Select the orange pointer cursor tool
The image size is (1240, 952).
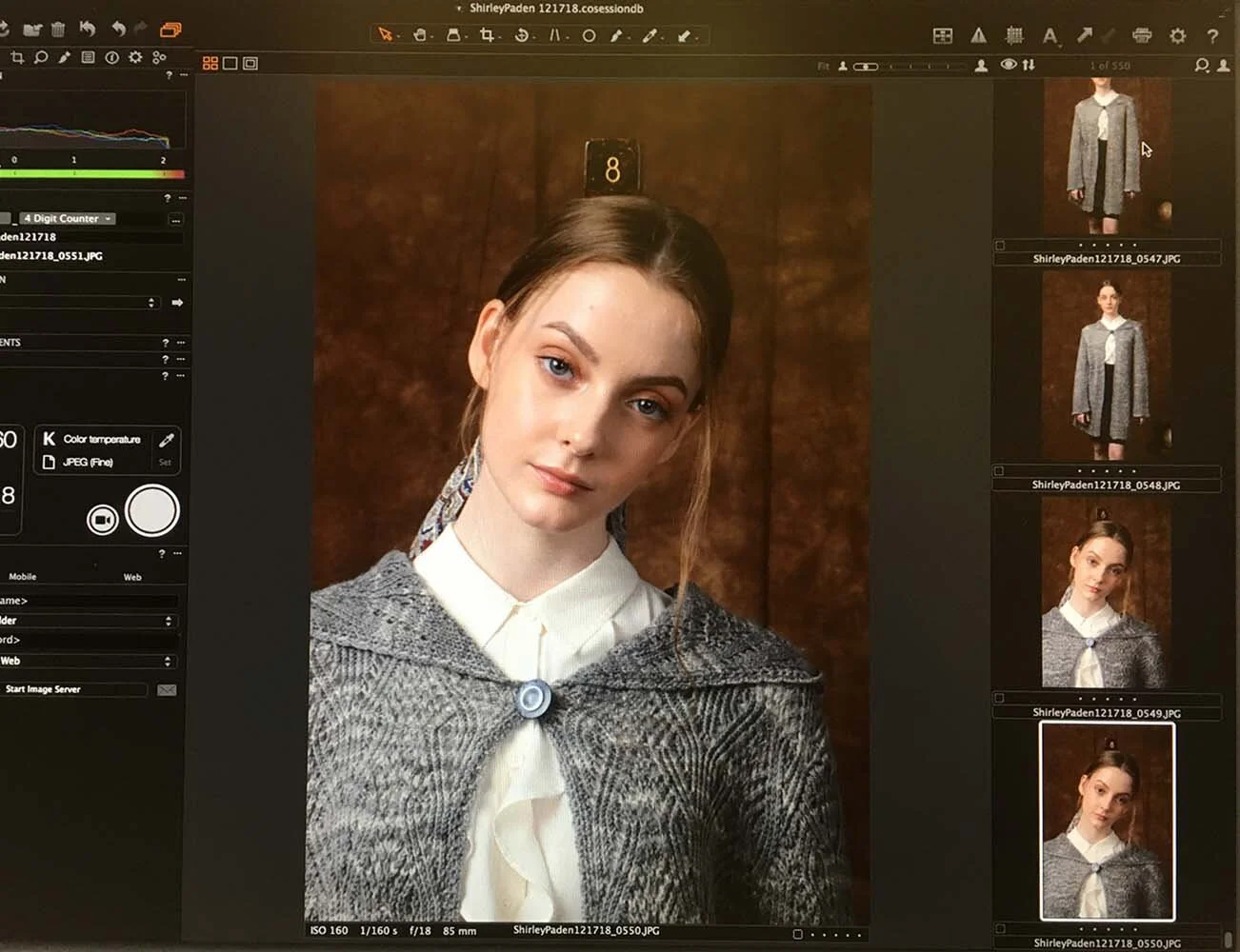coord(385,35)
